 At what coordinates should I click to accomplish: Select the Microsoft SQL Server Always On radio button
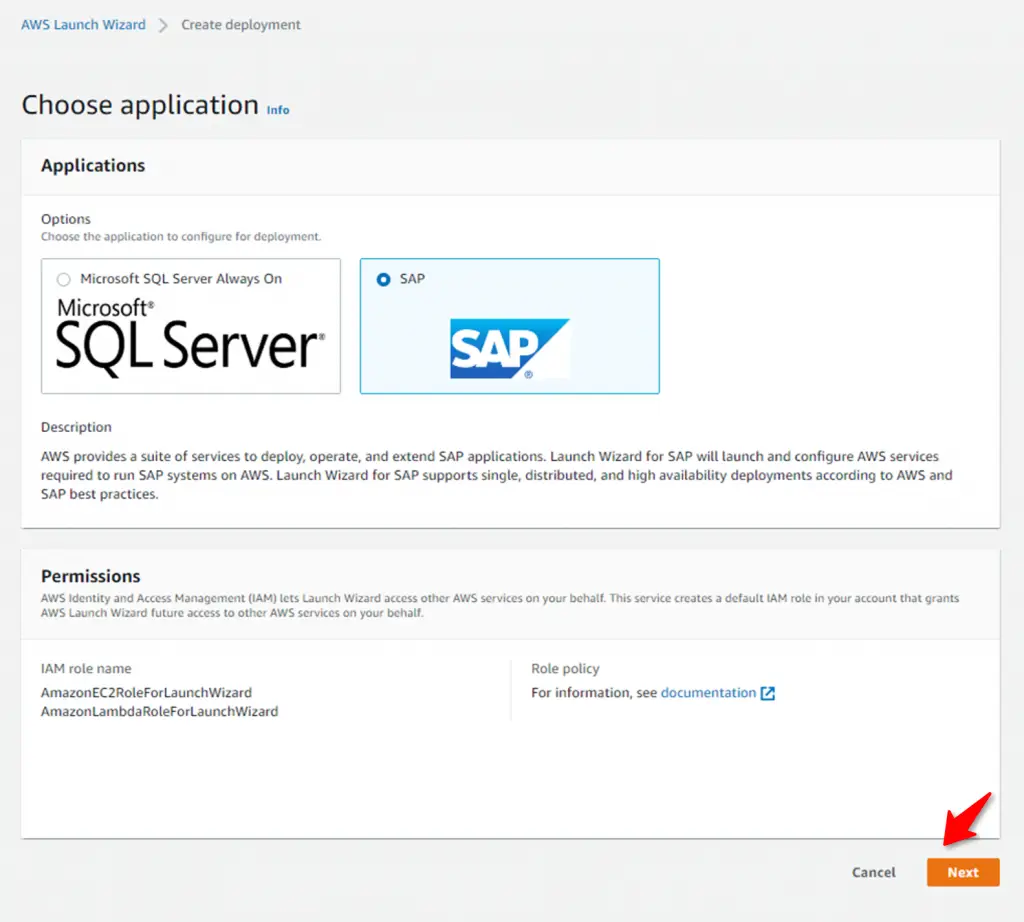coord(63,279)
